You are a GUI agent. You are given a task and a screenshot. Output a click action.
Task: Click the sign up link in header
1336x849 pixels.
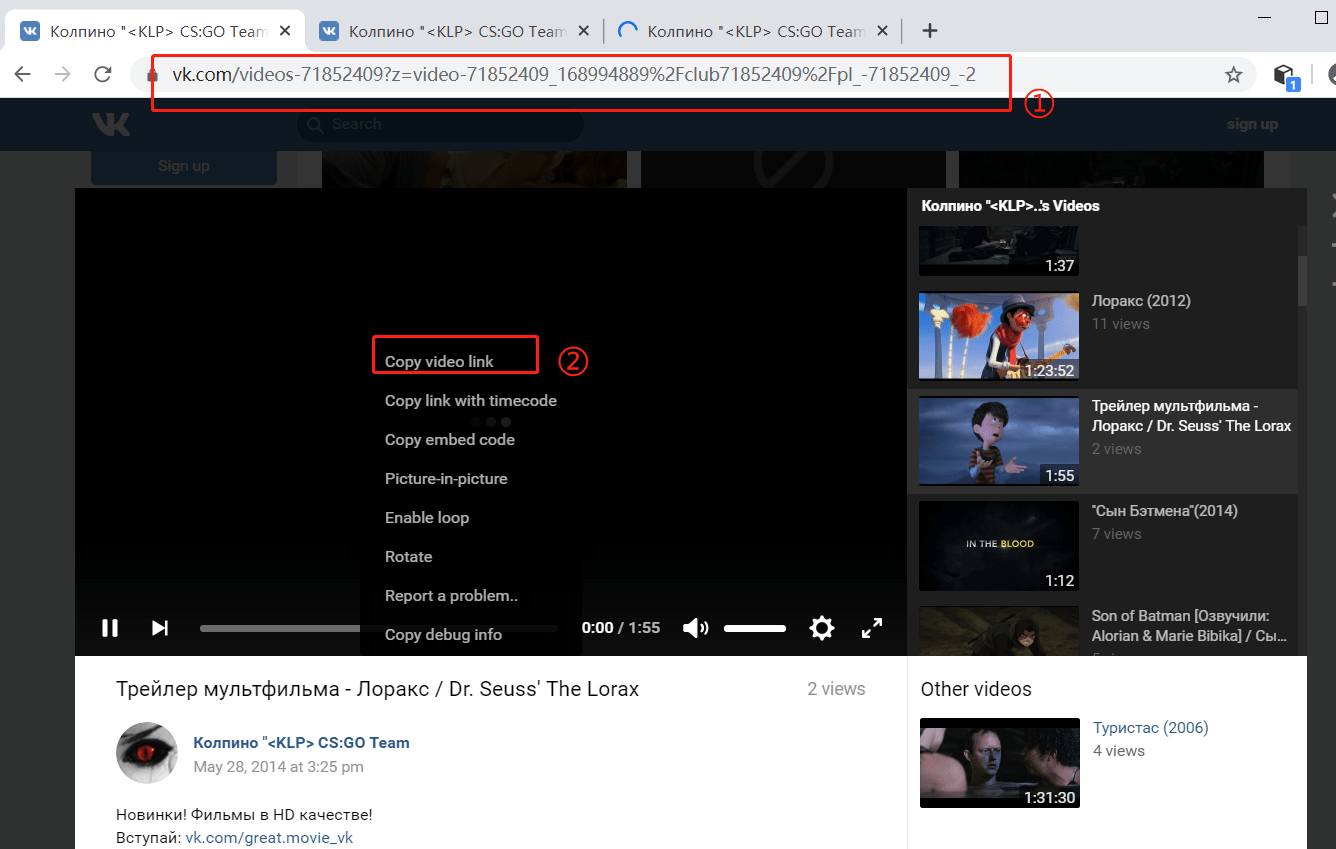pos(1252,124)
